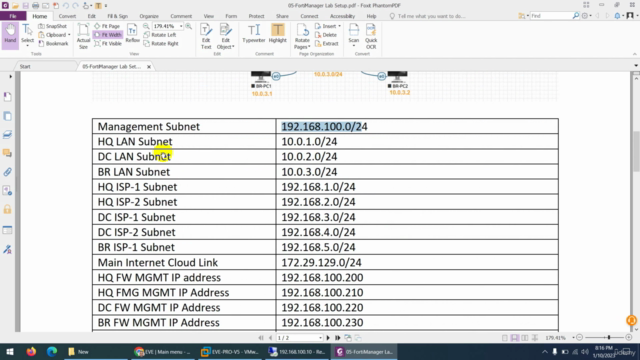Toggle Fit Page view mode
The image size is (640, 360).
click(x=107, y=26)
